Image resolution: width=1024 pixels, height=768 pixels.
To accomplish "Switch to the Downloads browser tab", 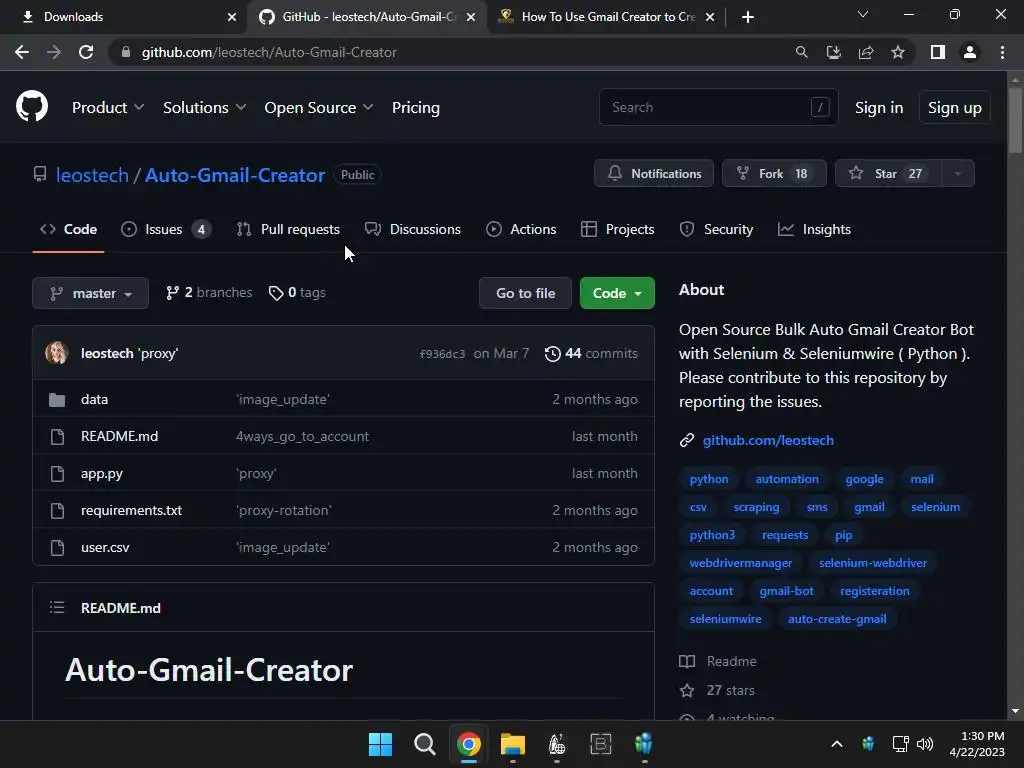I will pyautogui.click(x=124, y=17).
